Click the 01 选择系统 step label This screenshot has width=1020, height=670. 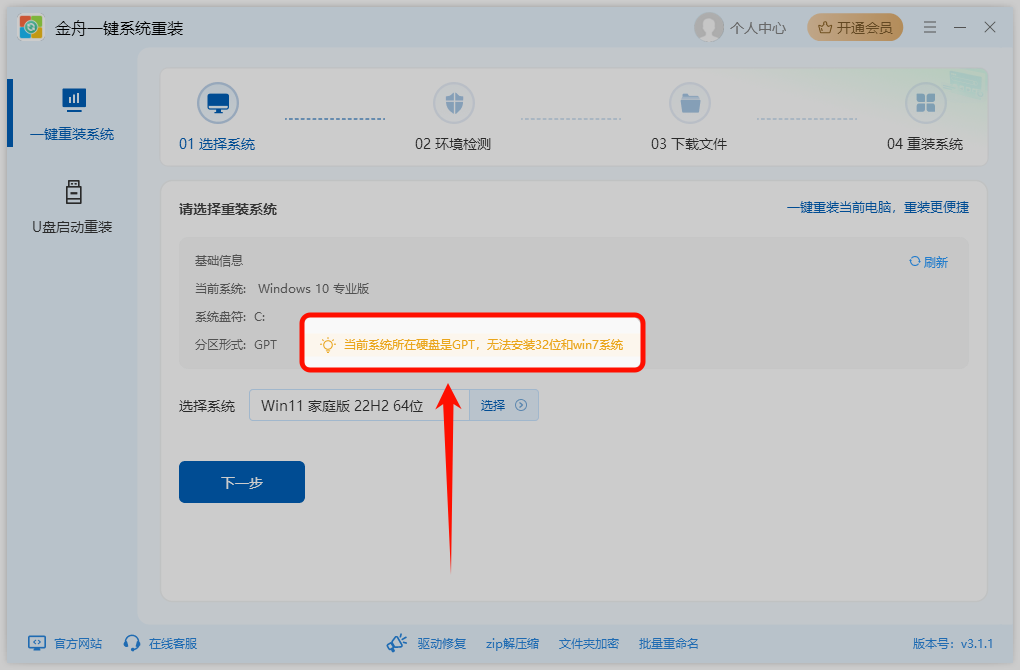click(x=217, y=144)
